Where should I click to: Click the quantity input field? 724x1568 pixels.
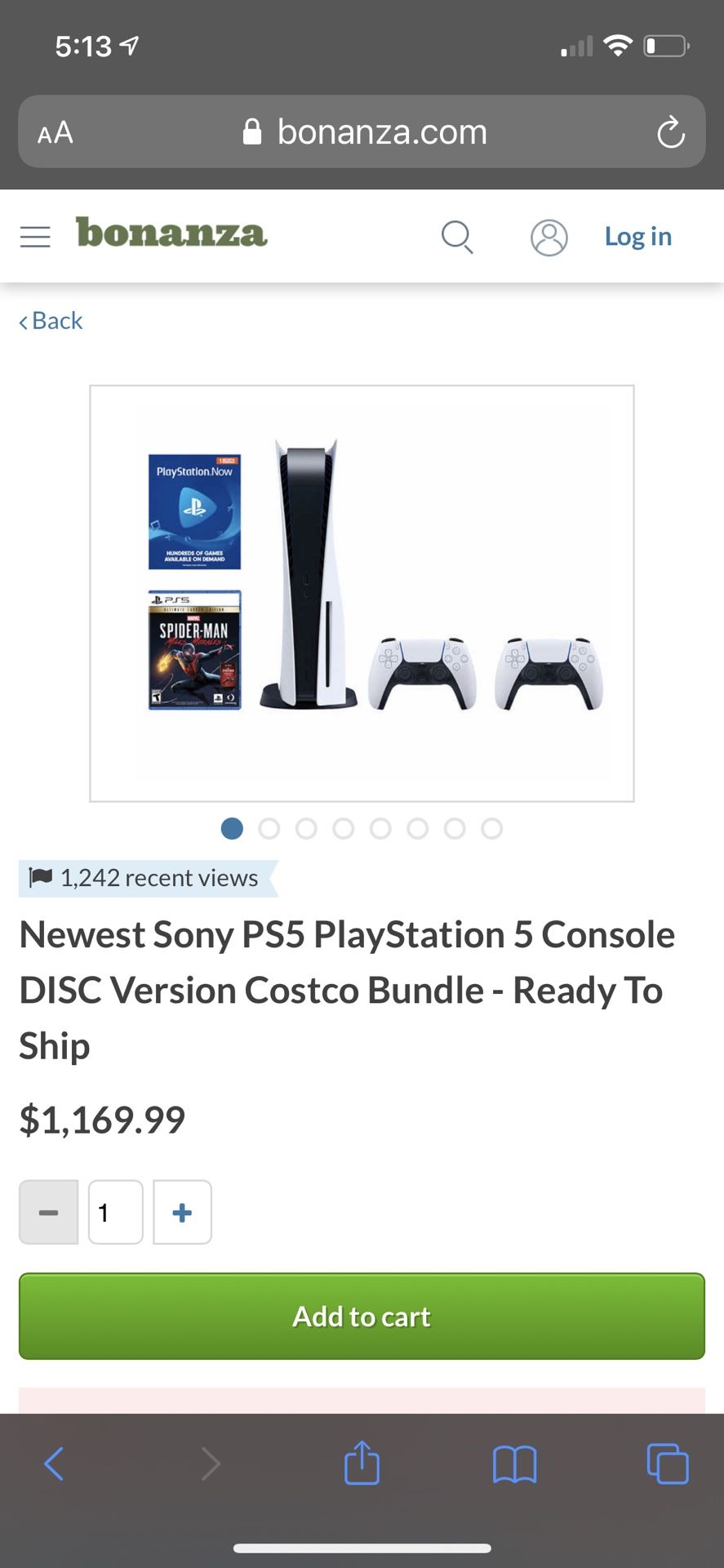pos(116,1212)
